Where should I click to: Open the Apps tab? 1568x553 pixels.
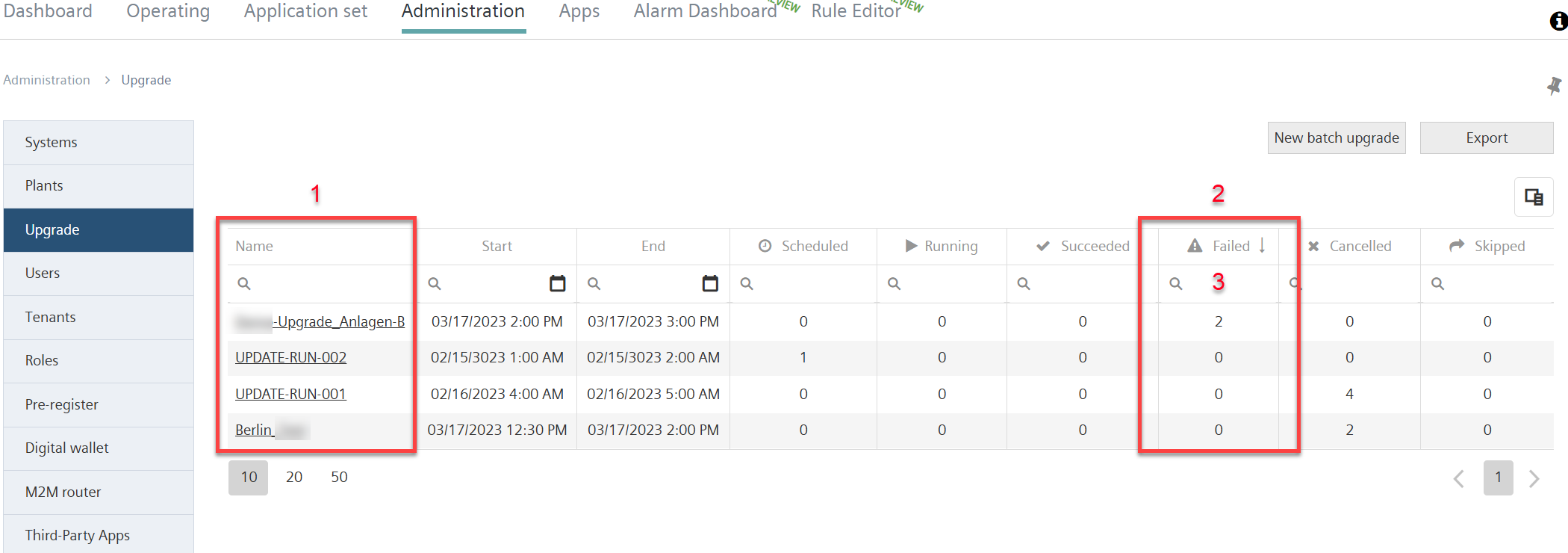pyautogui.click(x=579, y=11)
